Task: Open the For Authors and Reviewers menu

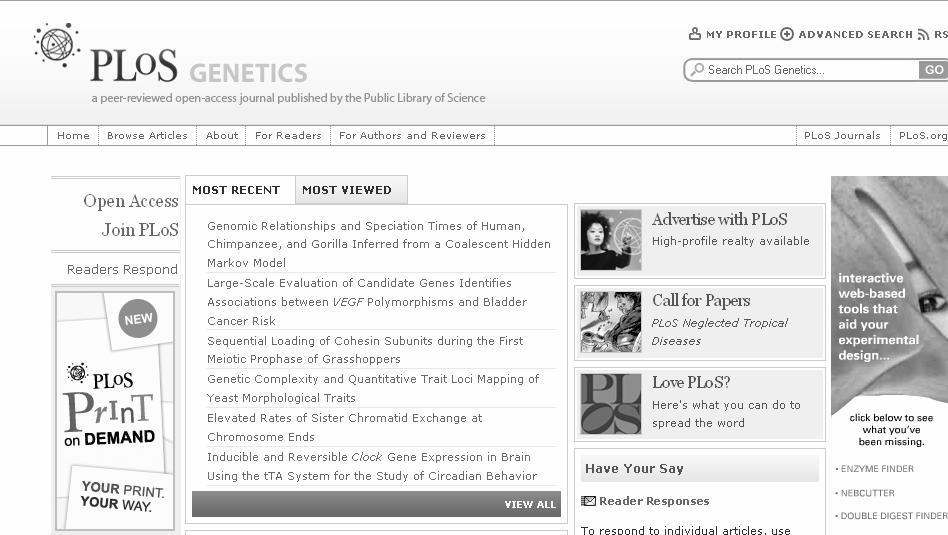Action: coord(412,135)
